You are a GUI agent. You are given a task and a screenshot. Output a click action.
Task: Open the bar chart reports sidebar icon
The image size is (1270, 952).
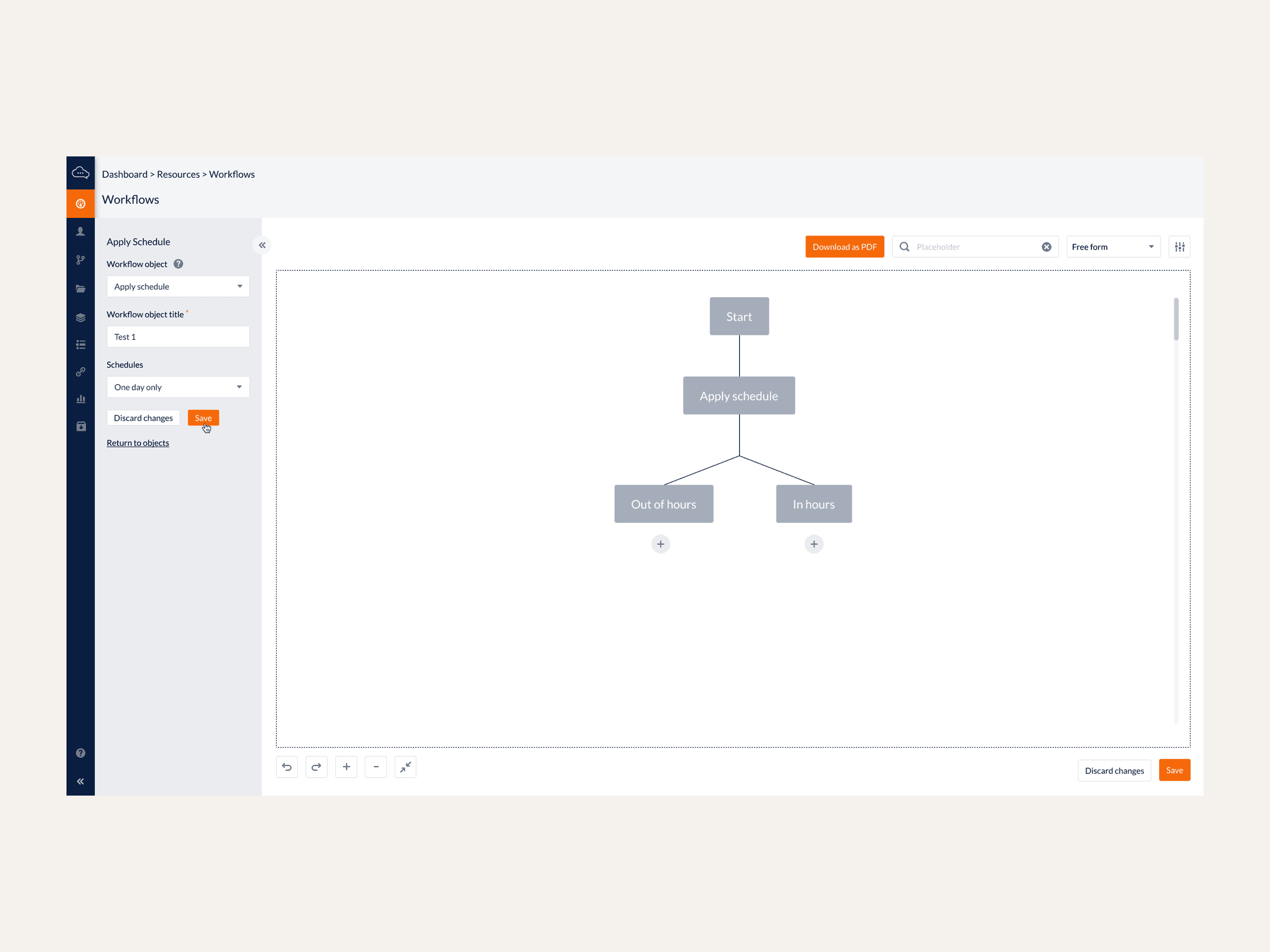coord(81,399)
